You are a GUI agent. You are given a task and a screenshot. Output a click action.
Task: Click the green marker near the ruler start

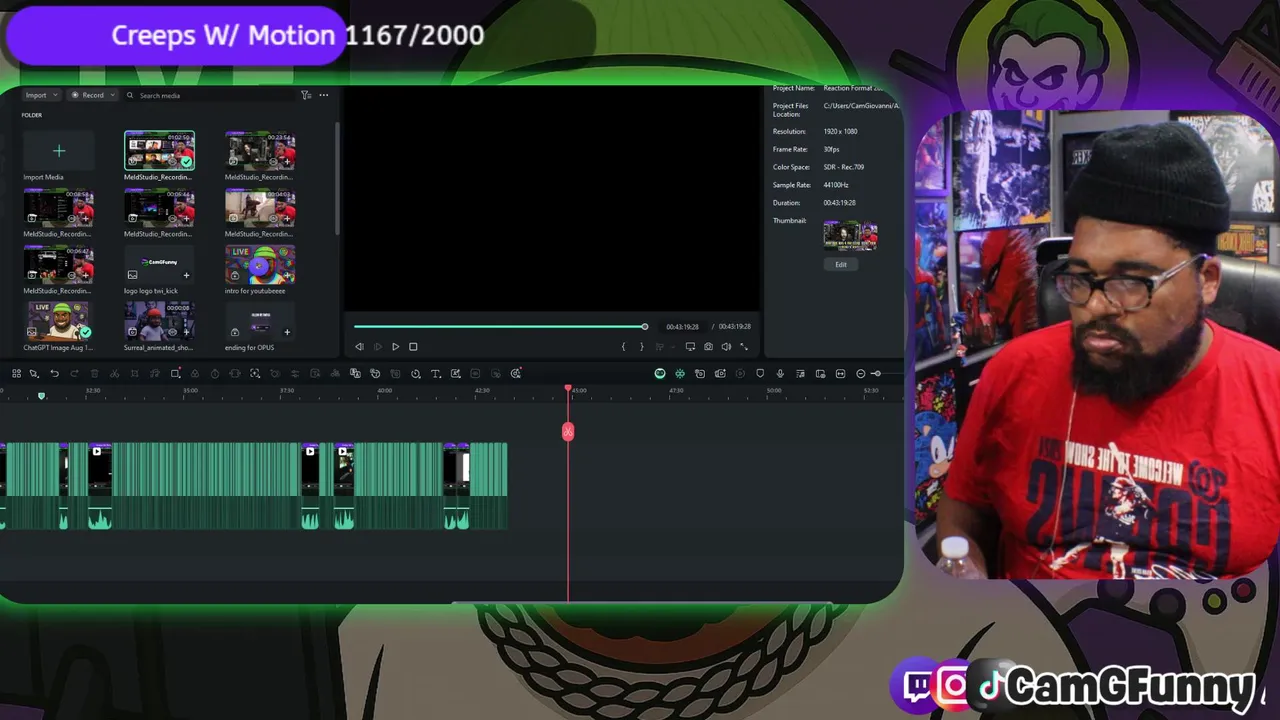click(x=41, y=396)
